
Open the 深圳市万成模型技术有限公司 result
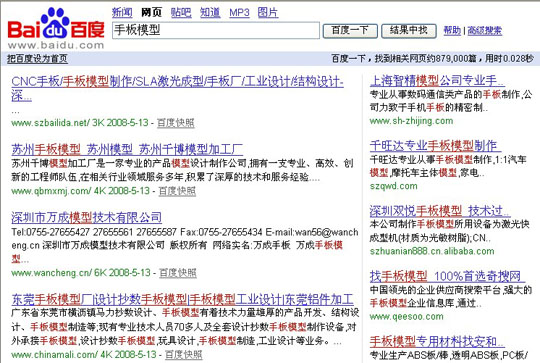click(x=86, y=217)
